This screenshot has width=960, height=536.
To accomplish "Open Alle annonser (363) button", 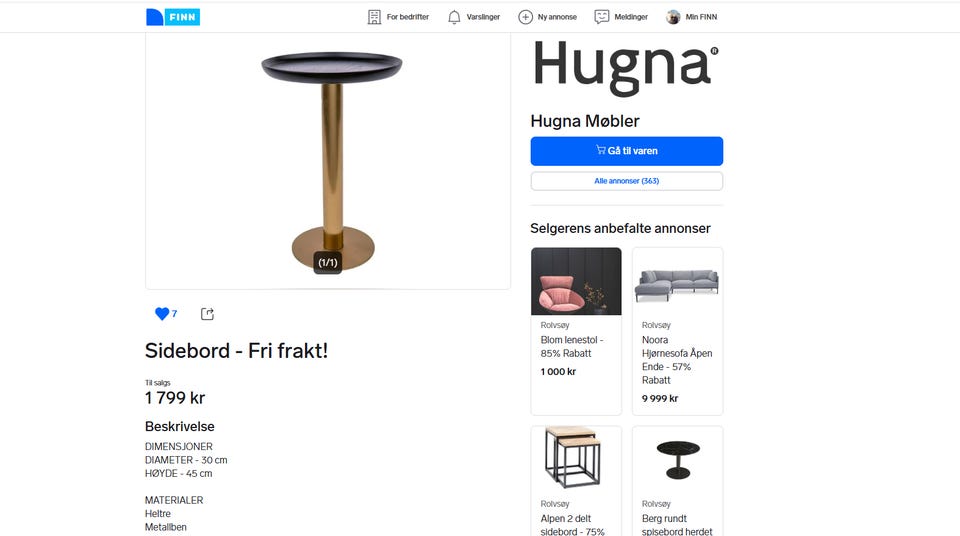I will point(626,181).
